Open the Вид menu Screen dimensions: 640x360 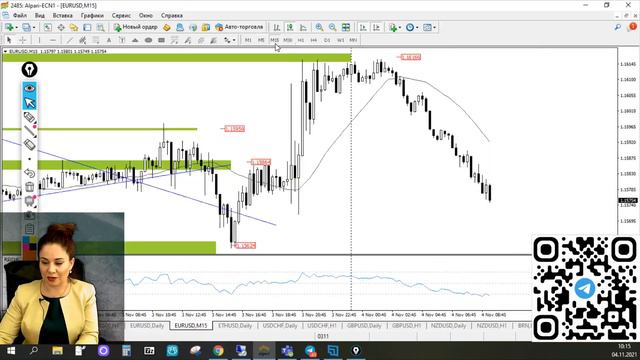coord(40,16)
